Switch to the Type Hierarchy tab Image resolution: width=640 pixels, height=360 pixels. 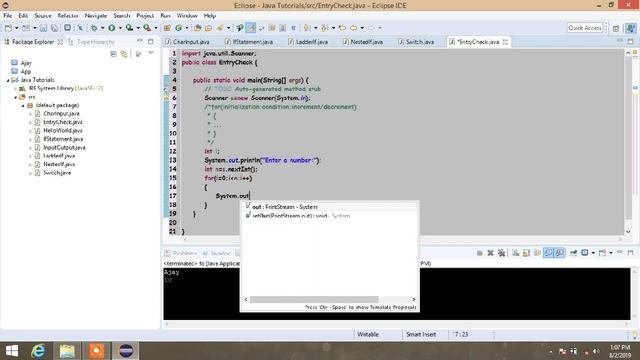point(91,42)
